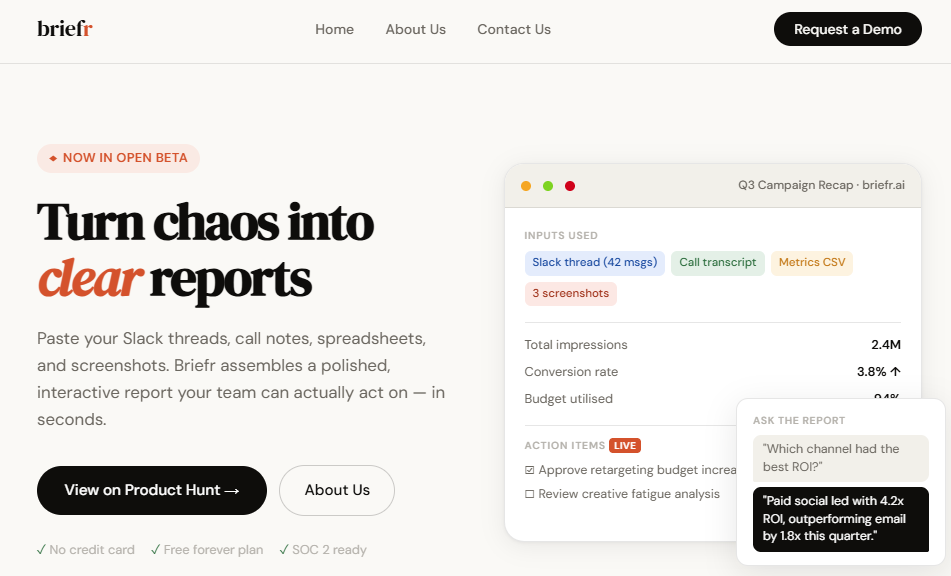Click the outlined About Us button in the hero

tap(337, 491)
